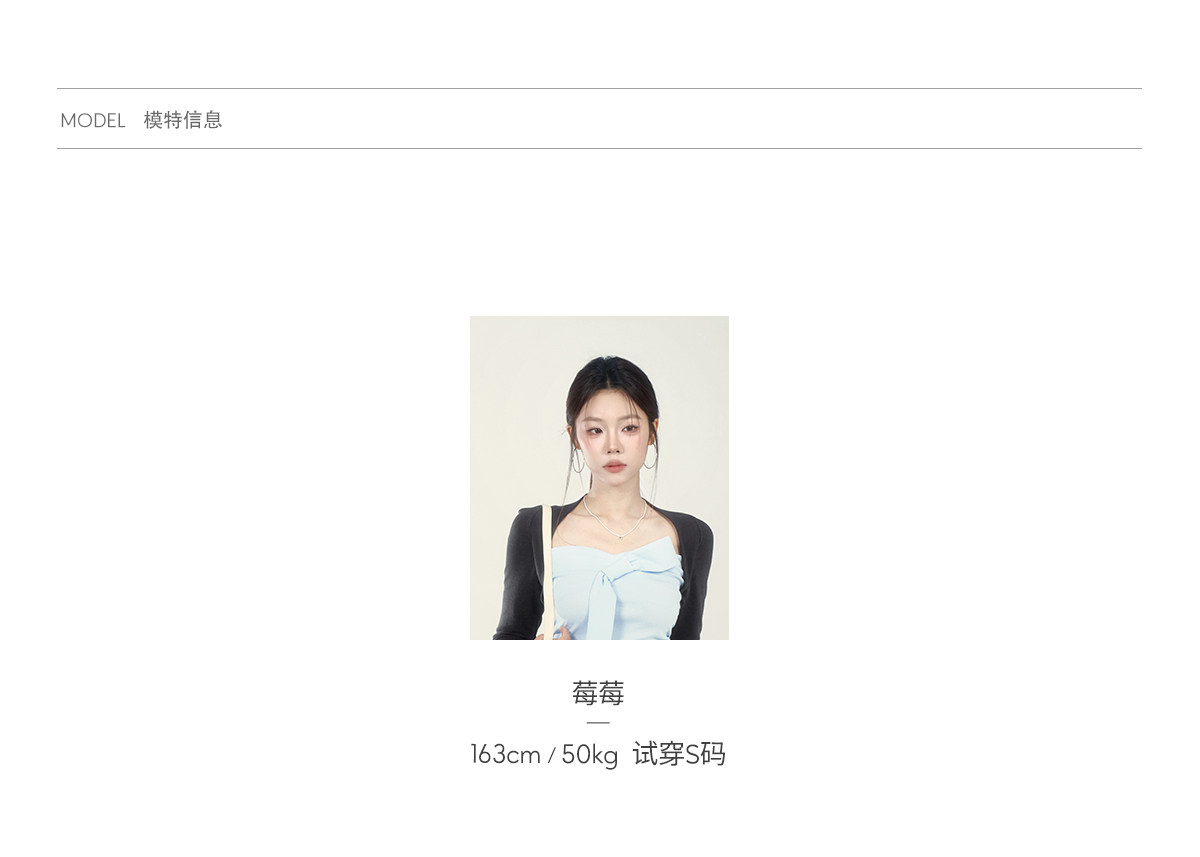Click the 试穿S码 size label

(679, 755)
